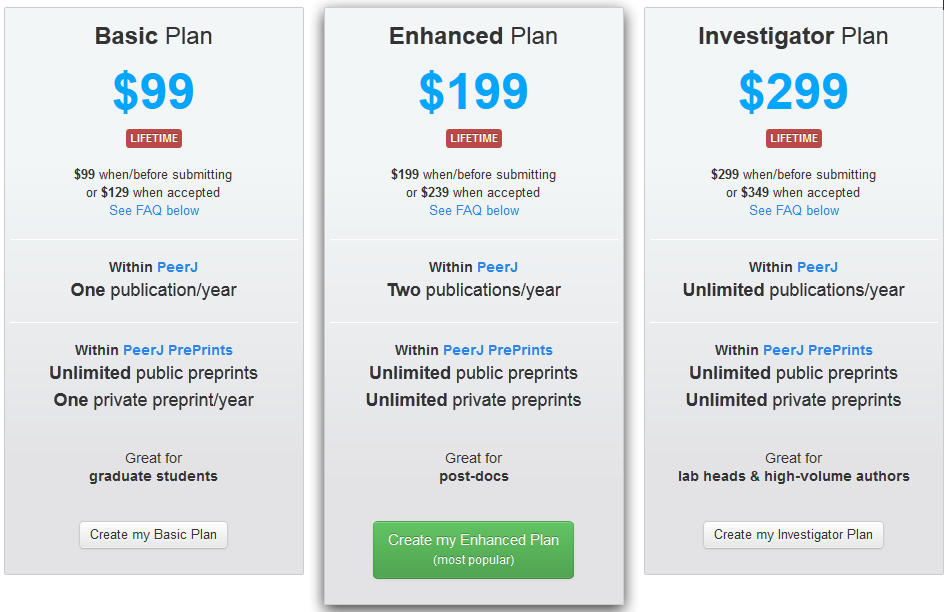
Task: Follow PeerJ PrePrints link in Investigator Plan
Action: pos(817,350)
